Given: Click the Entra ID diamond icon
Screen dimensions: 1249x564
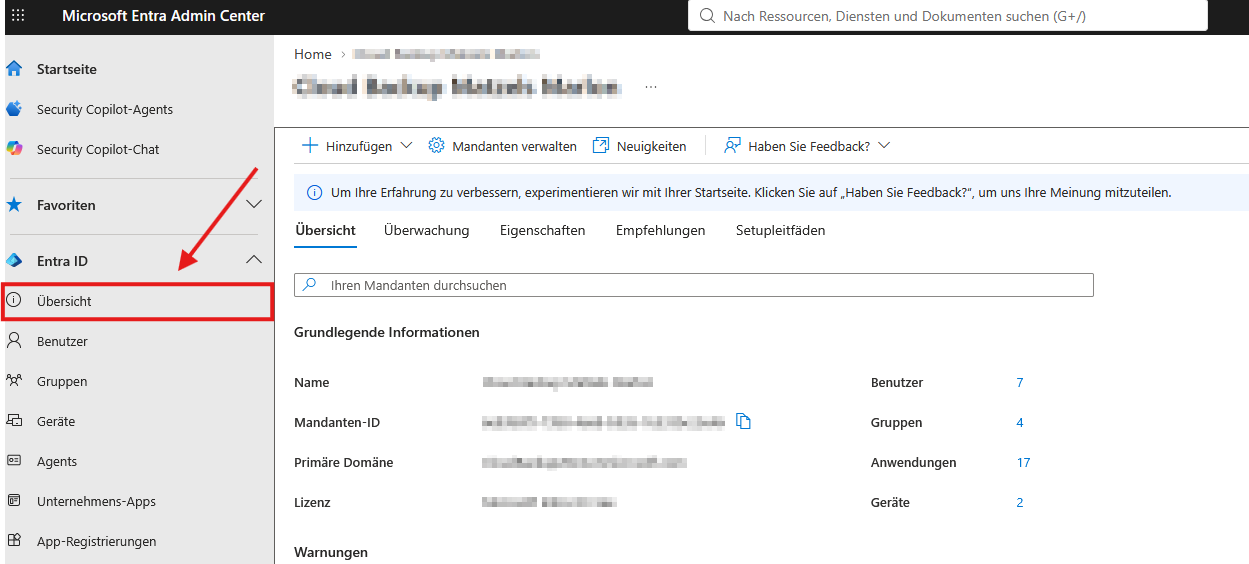Looking at the screenshot, I should pyautogui.click(x=14, y=261).
